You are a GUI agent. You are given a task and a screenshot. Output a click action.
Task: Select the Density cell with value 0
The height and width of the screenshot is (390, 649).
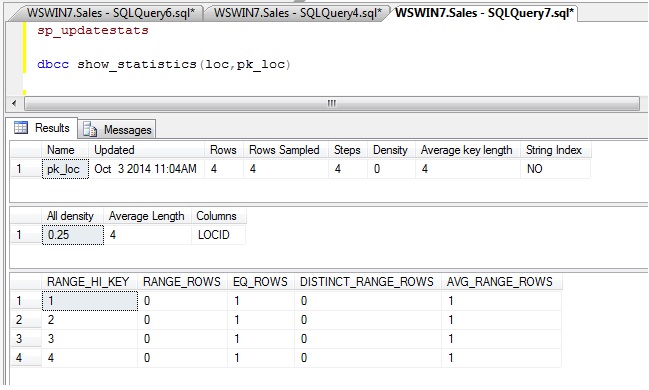[392, 169]
